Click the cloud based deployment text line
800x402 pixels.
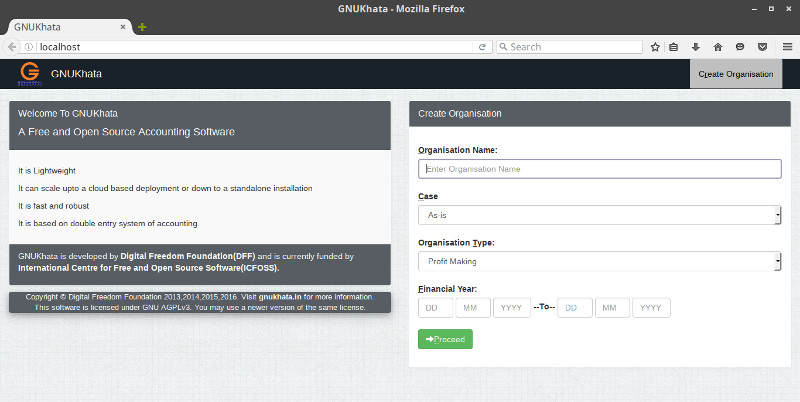165,188
